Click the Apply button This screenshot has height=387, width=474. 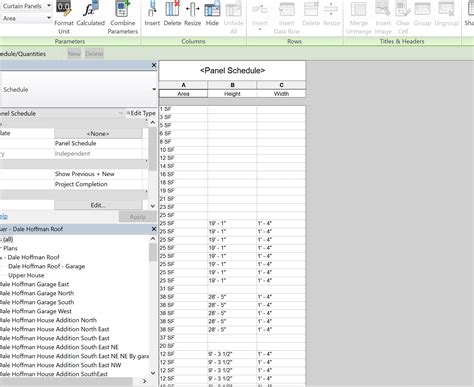tap(137, 217)
